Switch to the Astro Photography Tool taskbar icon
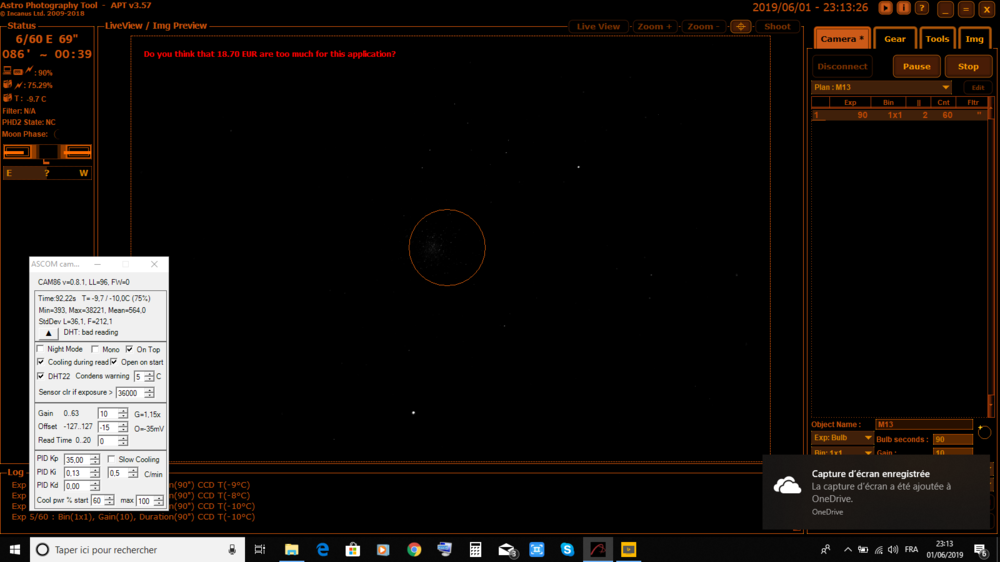This screenshot has height=562, width=1000. [x=598, y=549]
